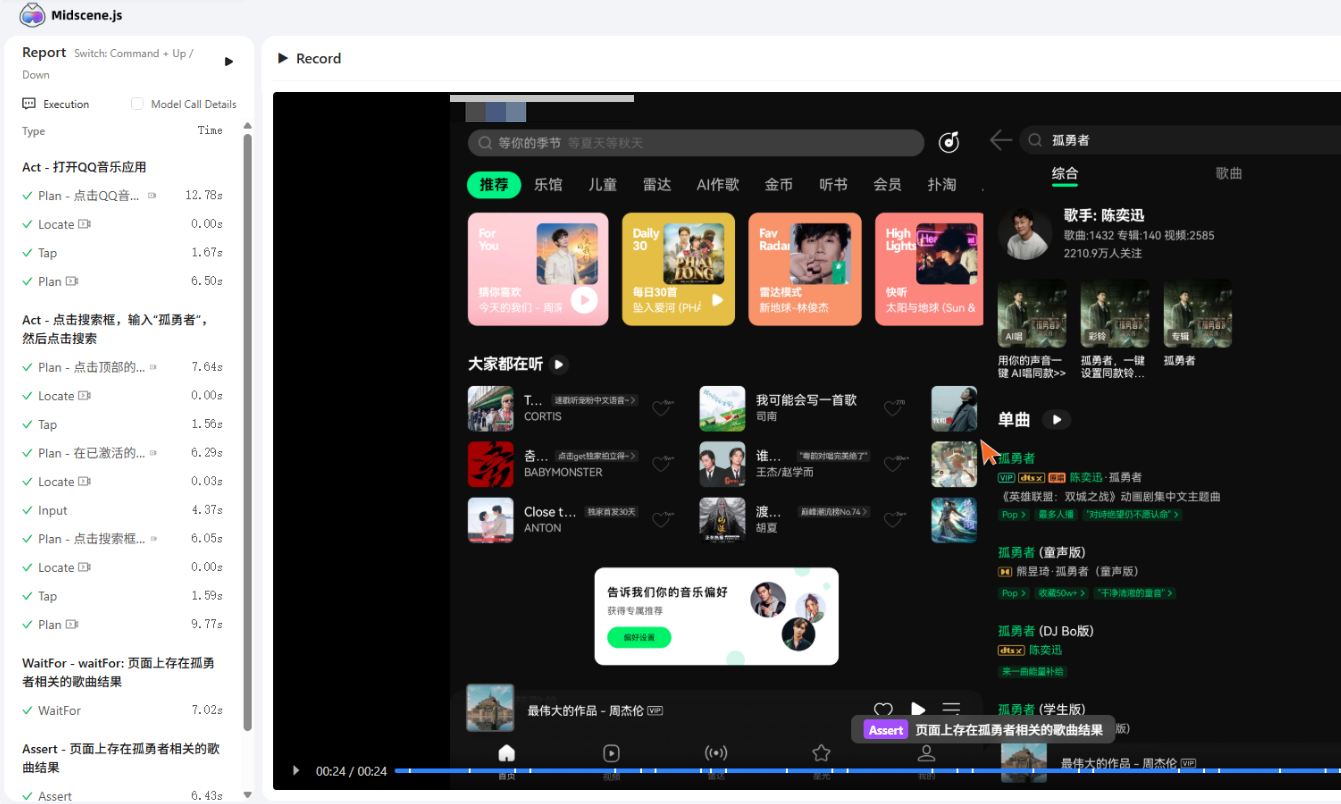Image resolution: width=1341 pixels, height=804 pixels.
Task: Click the 等你的季节 search field
Action: (696, 143)
